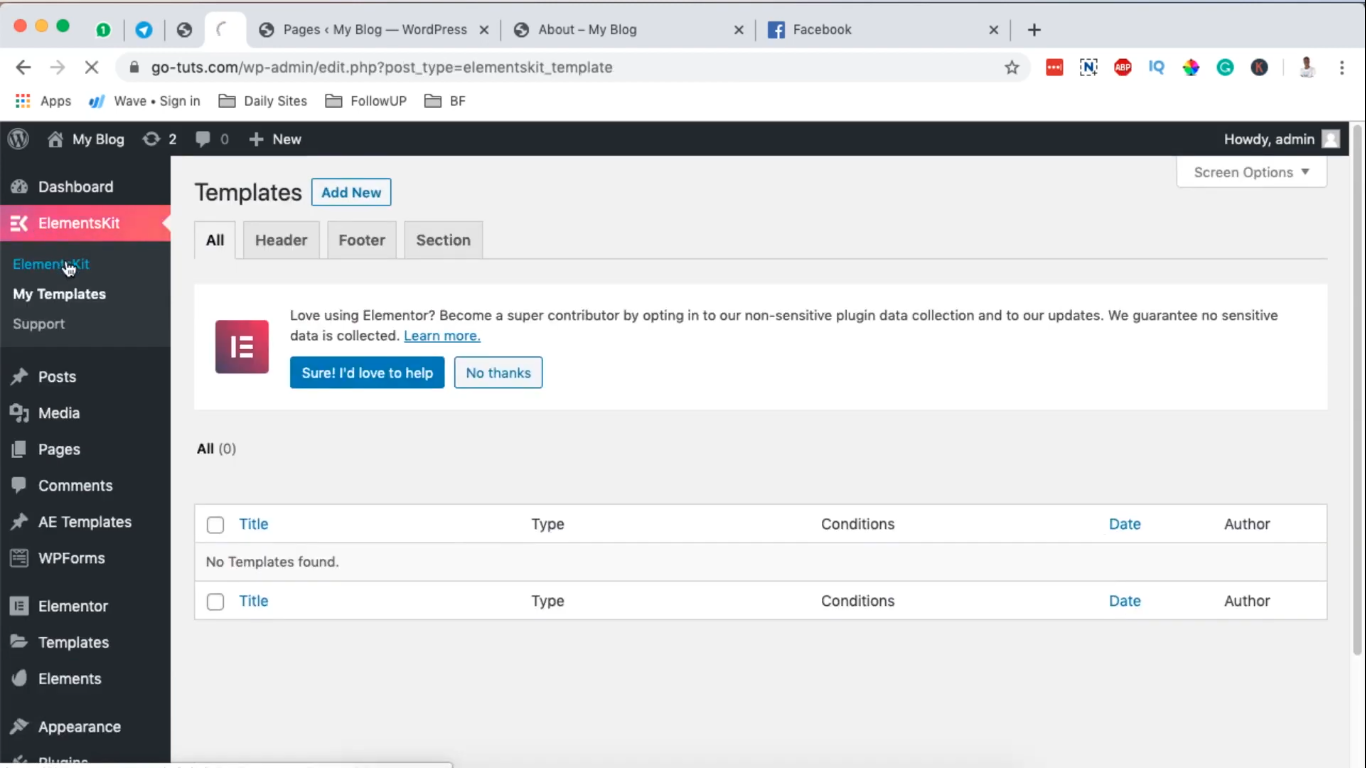Click the browser back arrow
The image size is (1366, 768).
24,67
